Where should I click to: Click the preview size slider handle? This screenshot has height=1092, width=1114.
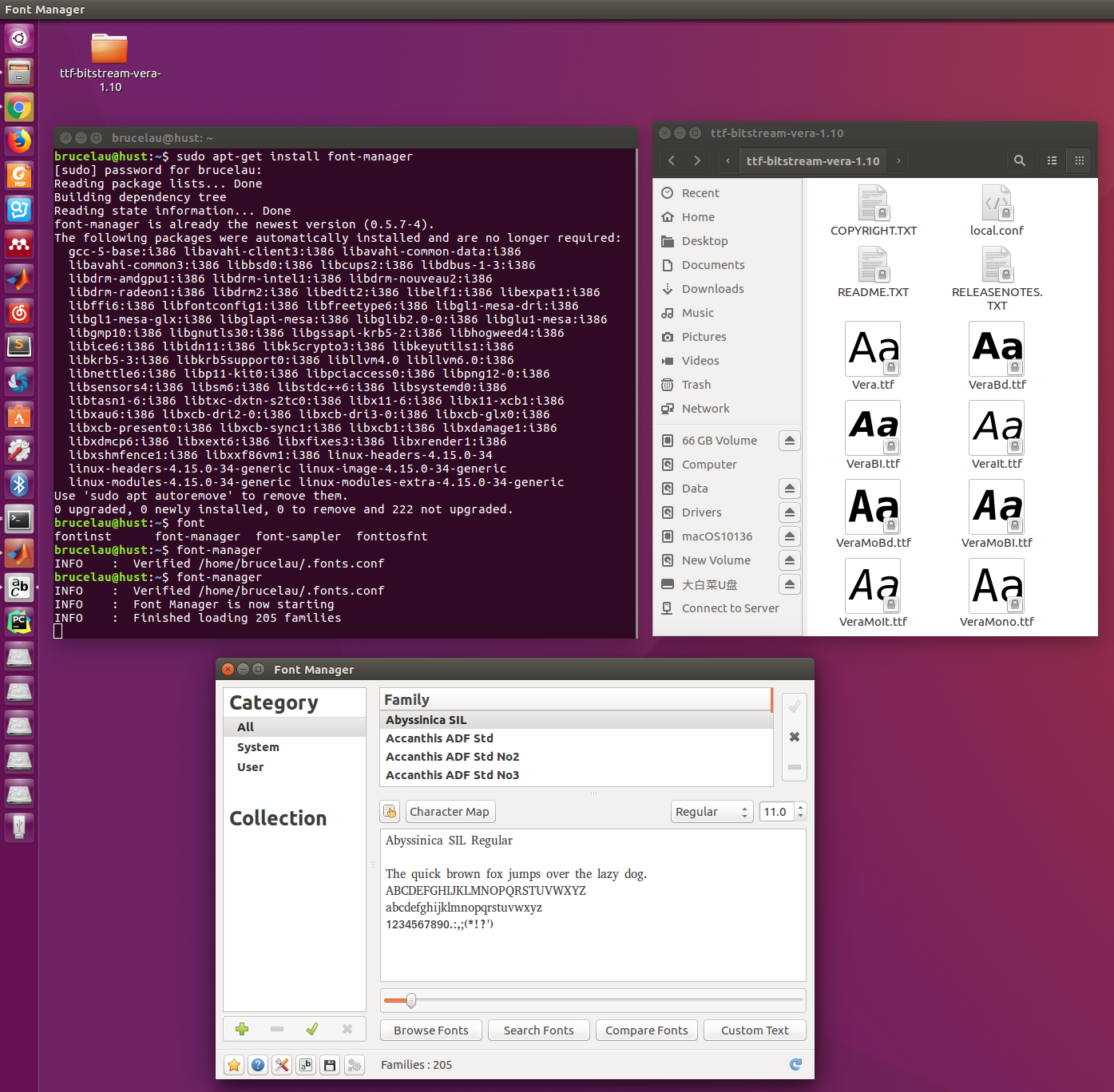pos(411,1000)
